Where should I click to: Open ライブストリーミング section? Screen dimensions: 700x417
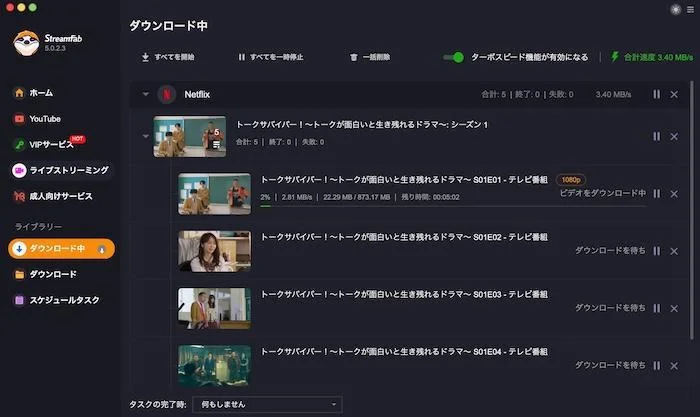(61, 170)
